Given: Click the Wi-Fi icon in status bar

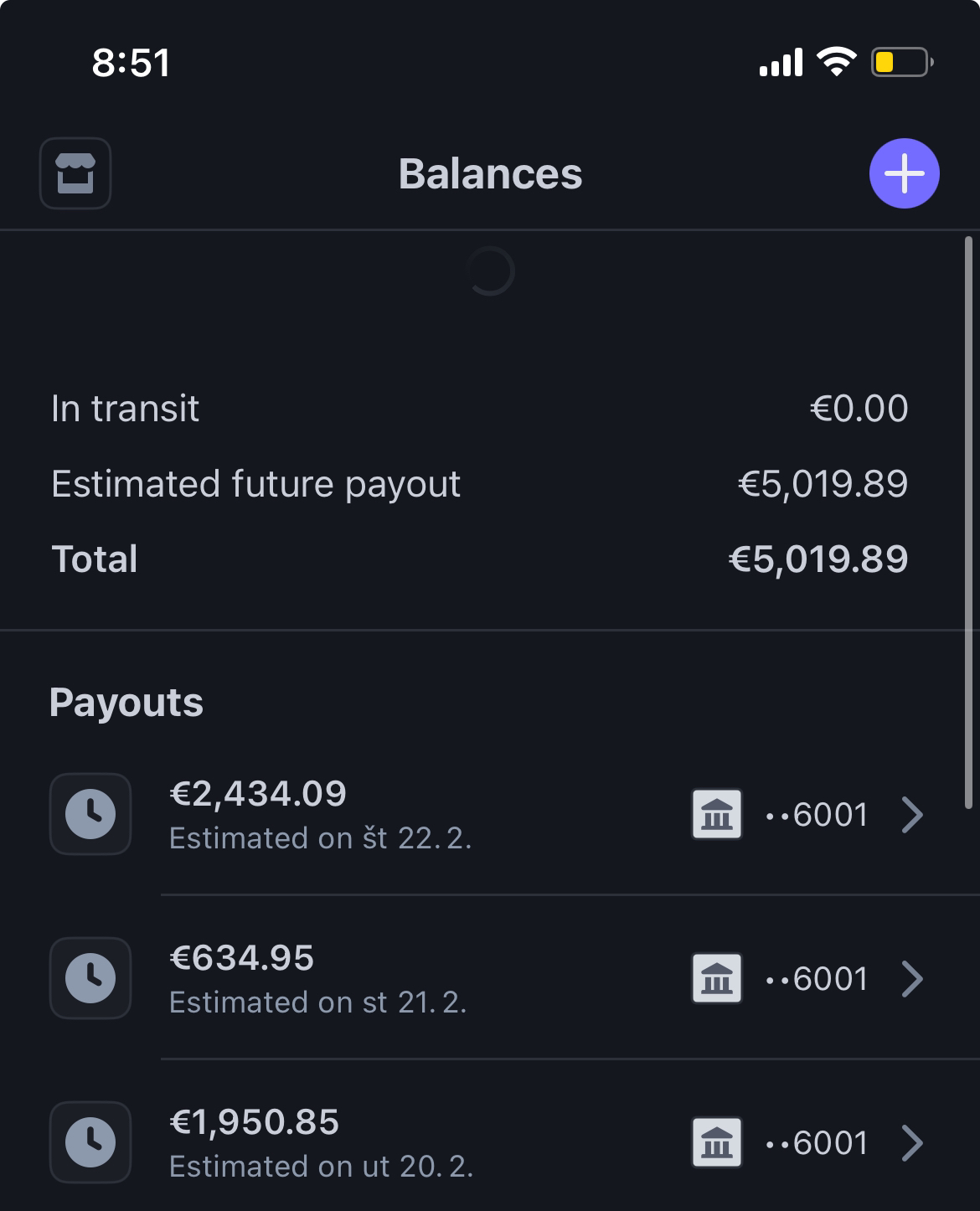Looking at the screenshot, I should click(836, 62).
